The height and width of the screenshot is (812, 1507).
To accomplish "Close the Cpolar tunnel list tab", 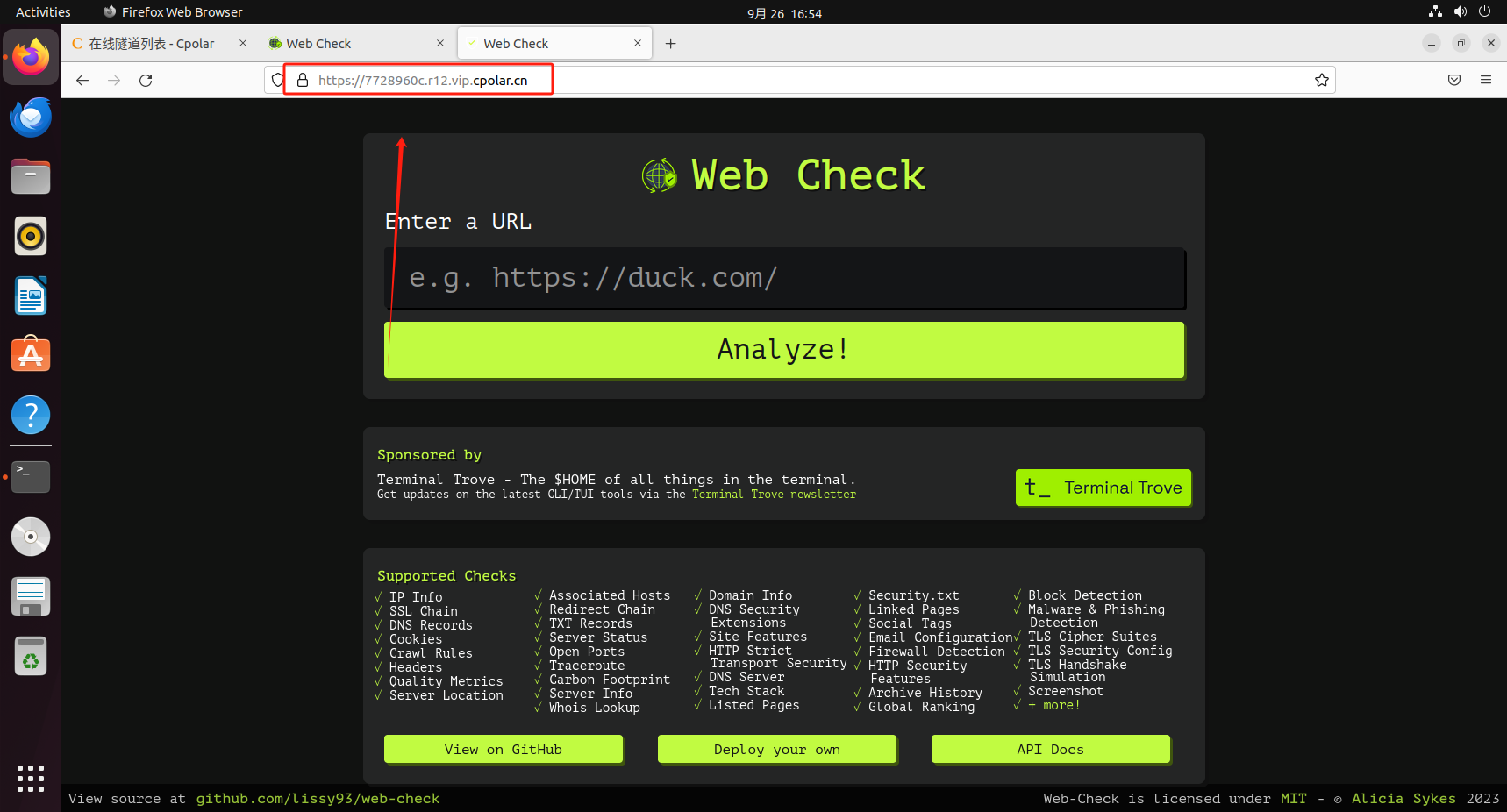I will tap(243, 43).
